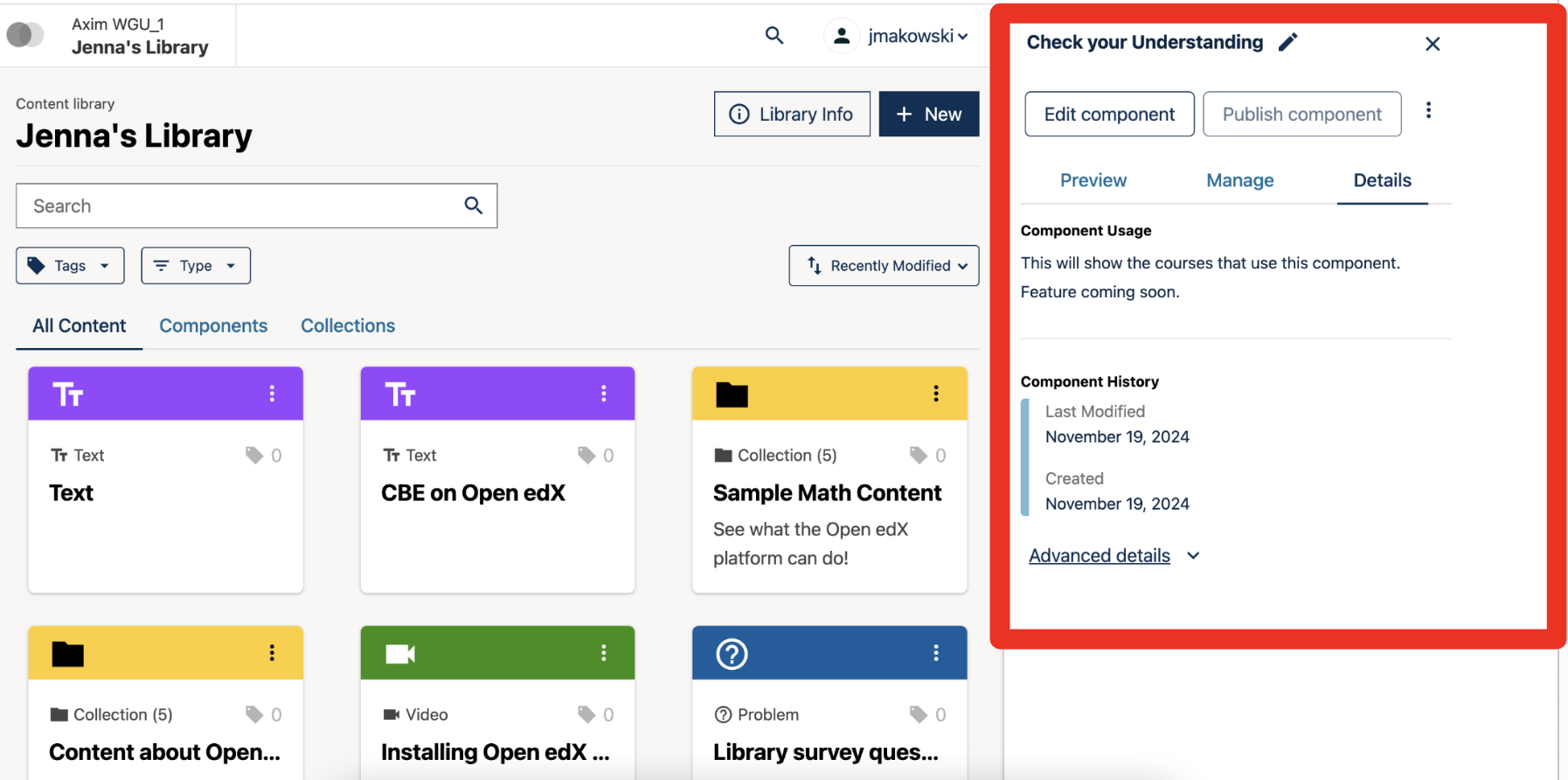Click the Edit component button
The width and height of the screenshot is (1568, 780).
(1109, 115)
